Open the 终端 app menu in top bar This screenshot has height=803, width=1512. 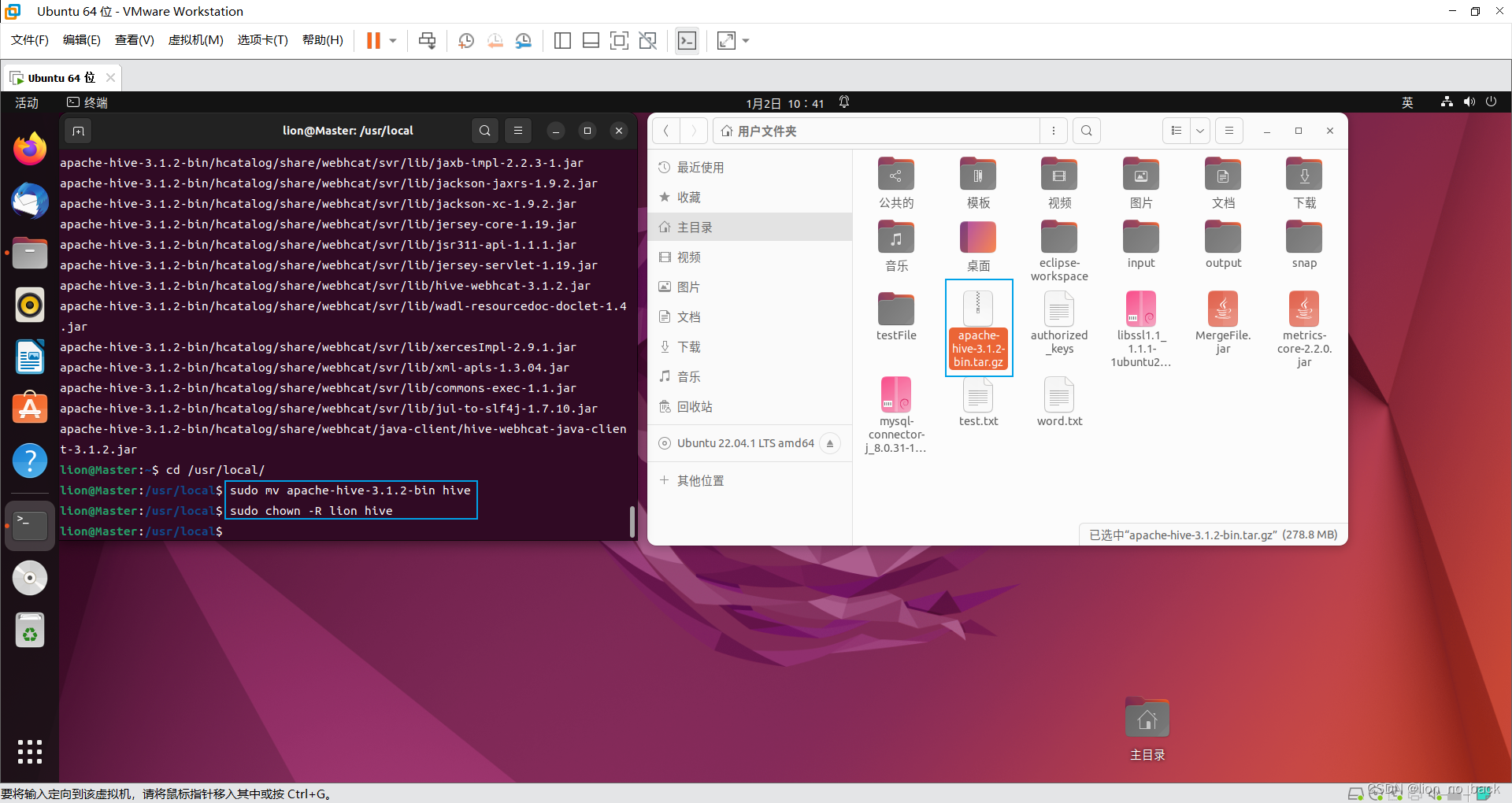(x=88, y=102)
